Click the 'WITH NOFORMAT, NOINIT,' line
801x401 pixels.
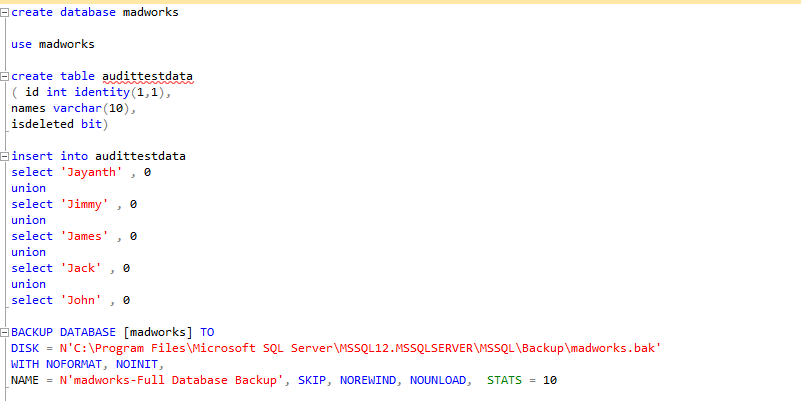(x=87, y=365)
